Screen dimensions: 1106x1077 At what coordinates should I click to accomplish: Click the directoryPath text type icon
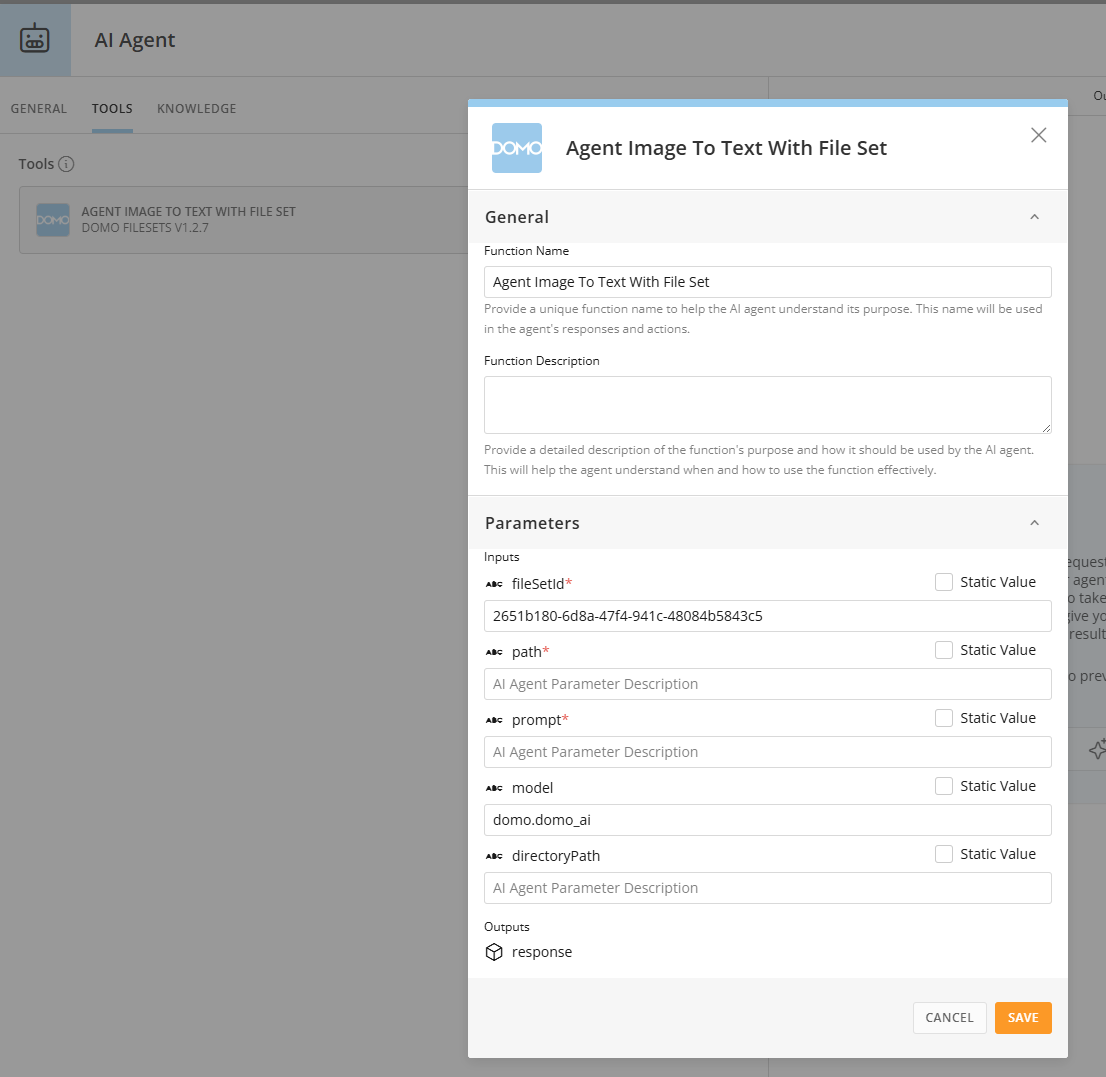[x=493, y=856]
